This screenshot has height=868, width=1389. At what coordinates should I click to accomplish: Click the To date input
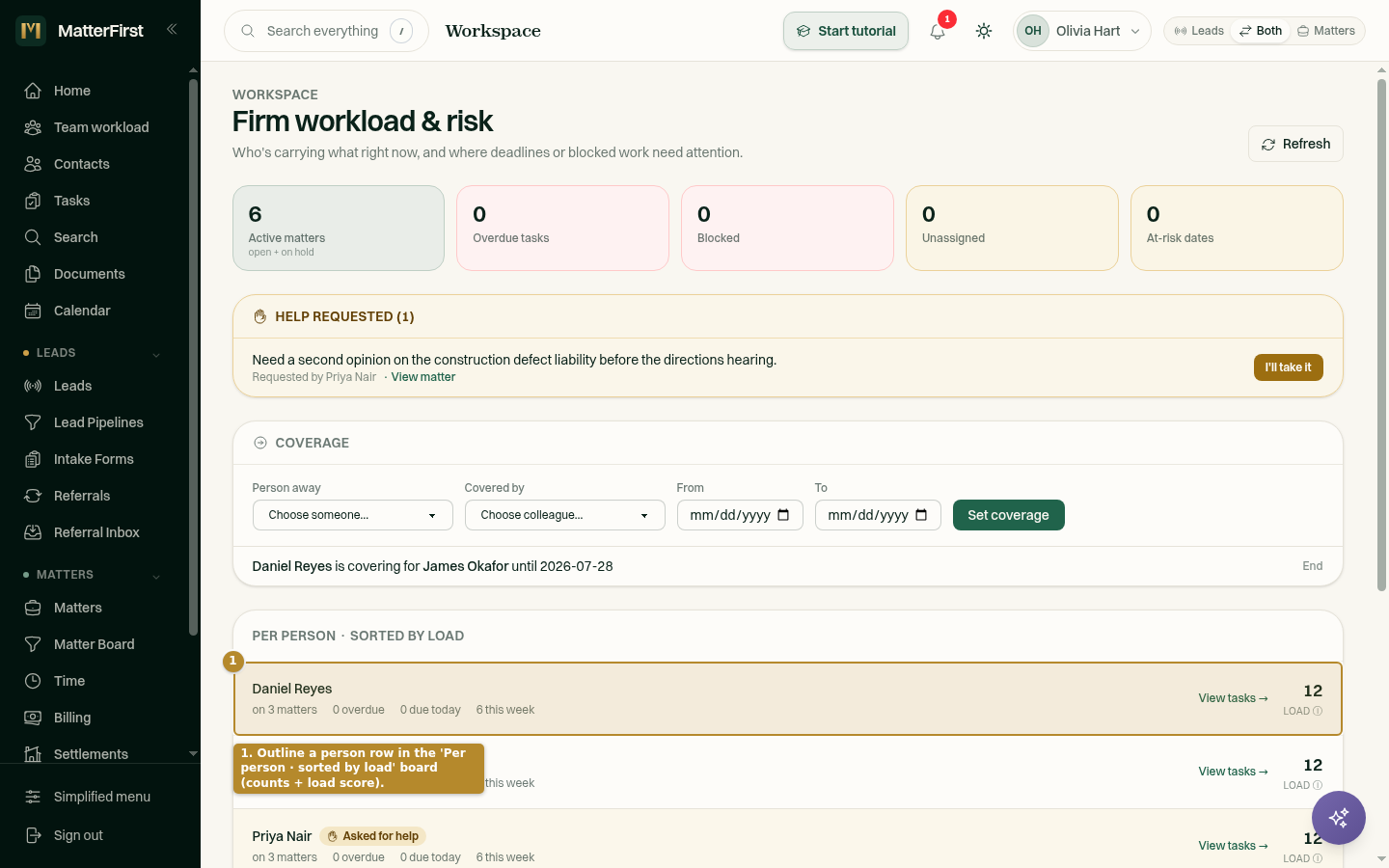878,515
